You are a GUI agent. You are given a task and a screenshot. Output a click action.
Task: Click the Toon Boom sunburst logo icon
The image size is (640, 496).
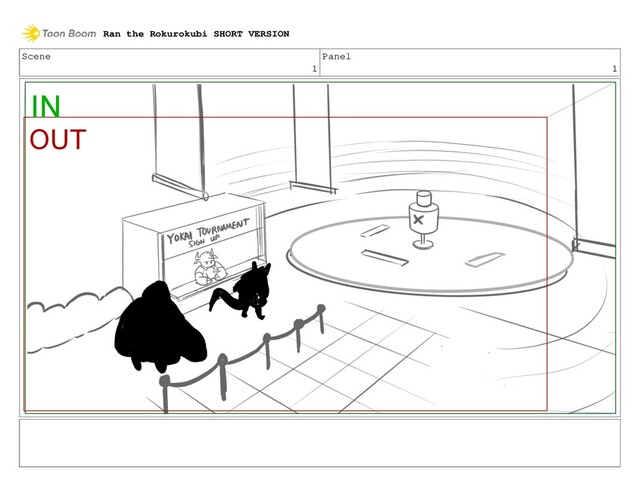click(x=31, y=33)
